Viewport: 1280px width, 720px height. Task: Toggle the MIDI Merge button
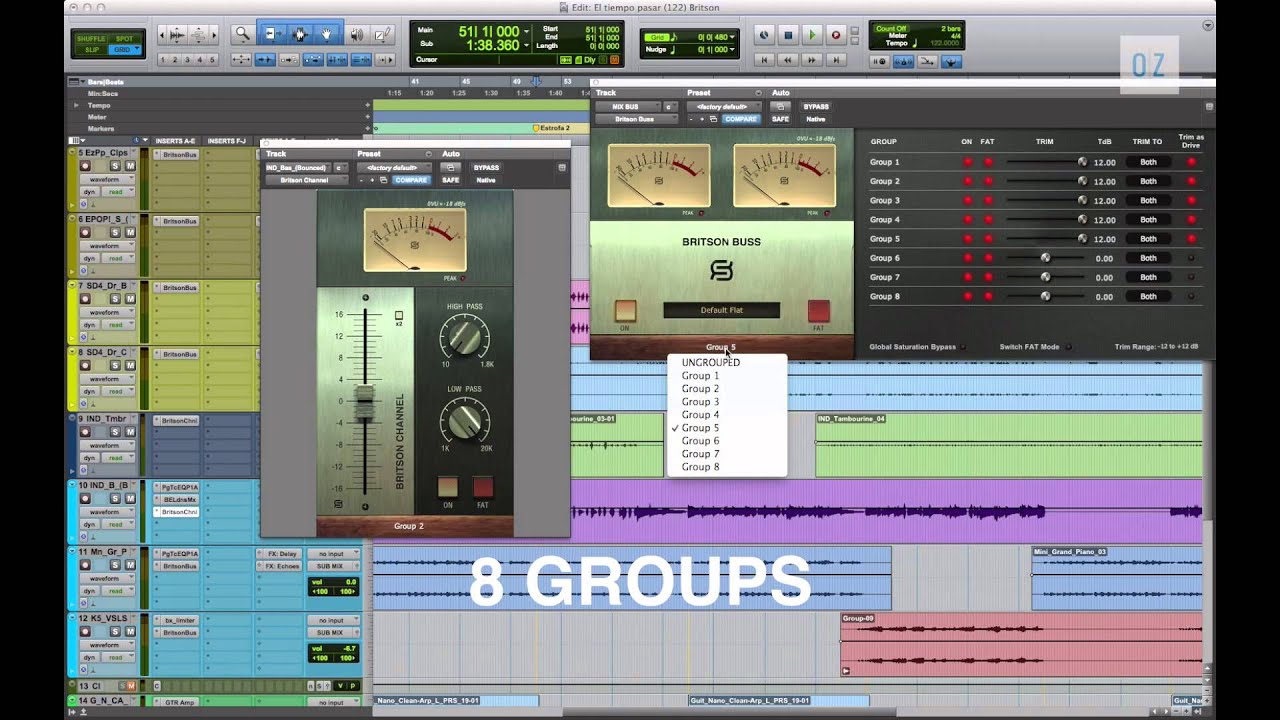point(928,61)
